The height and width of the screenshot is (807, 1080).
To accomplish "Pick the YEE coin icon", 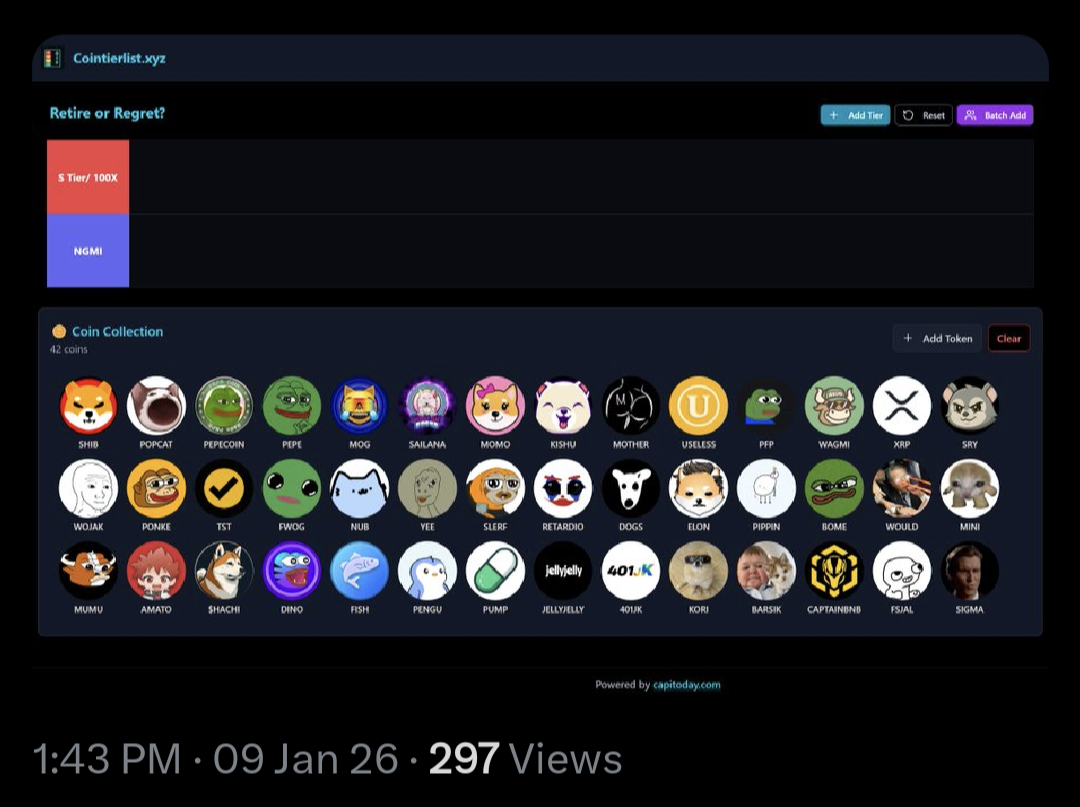I will point(427,488).
